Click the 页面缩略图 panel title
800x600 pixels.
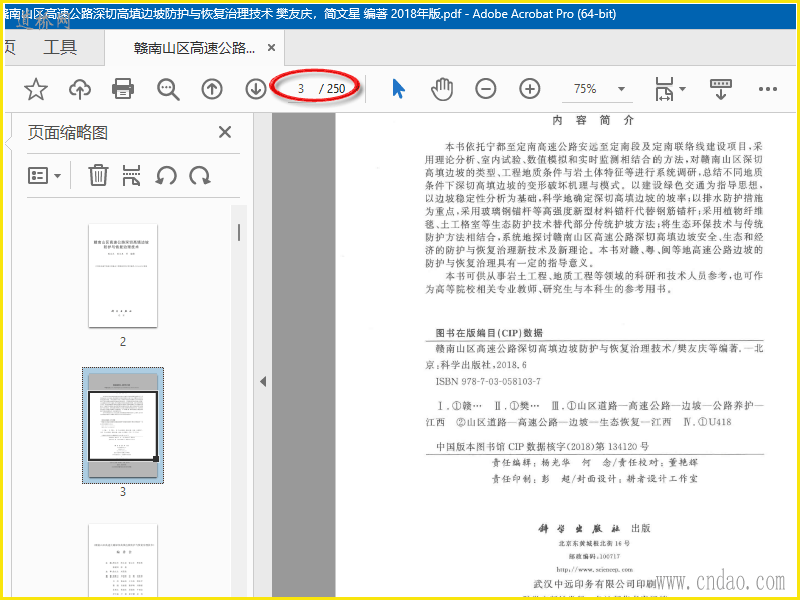(x=68, y=133)
